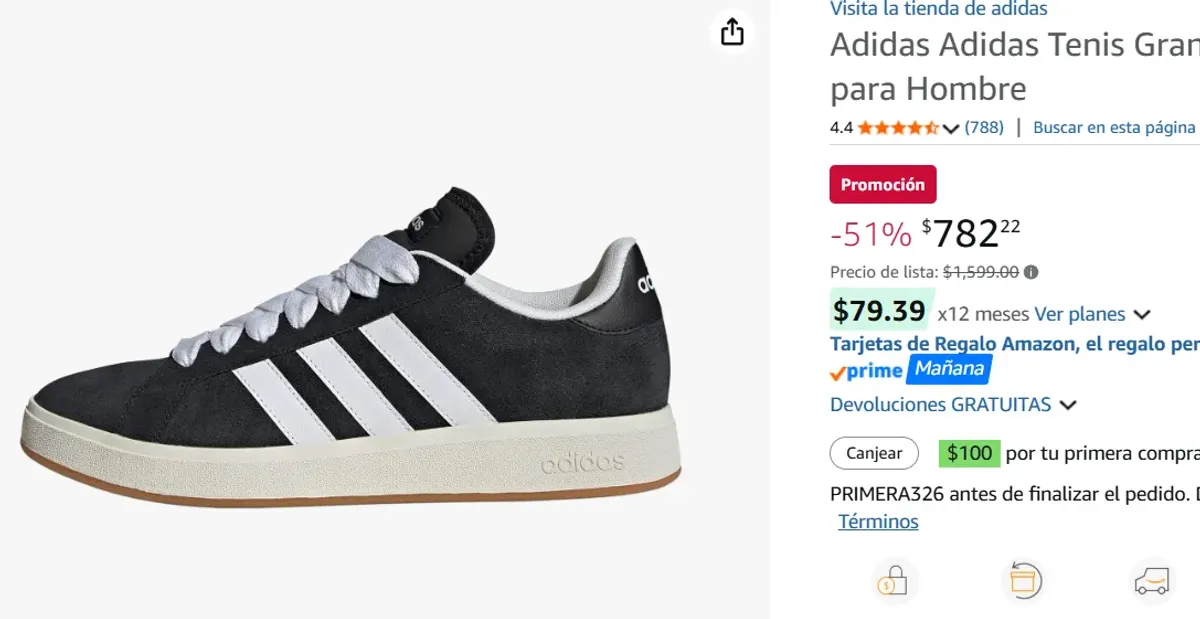Click the share icon above the shoe image
1200x619 pixels.
(732, 31)
